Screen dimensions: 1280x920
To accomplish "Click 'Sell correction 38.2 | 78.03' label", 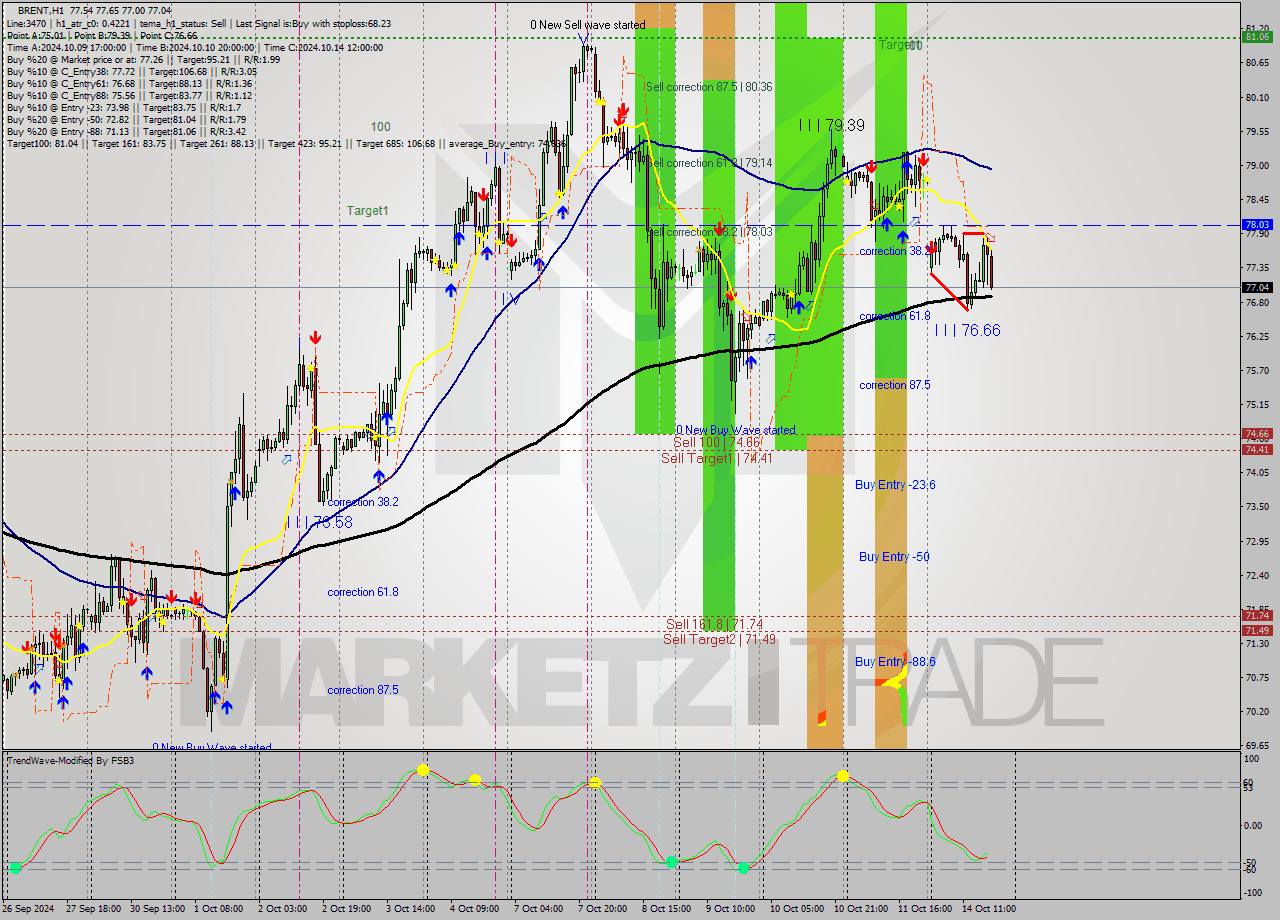I will pyautogui.click(x=710, y=232).
